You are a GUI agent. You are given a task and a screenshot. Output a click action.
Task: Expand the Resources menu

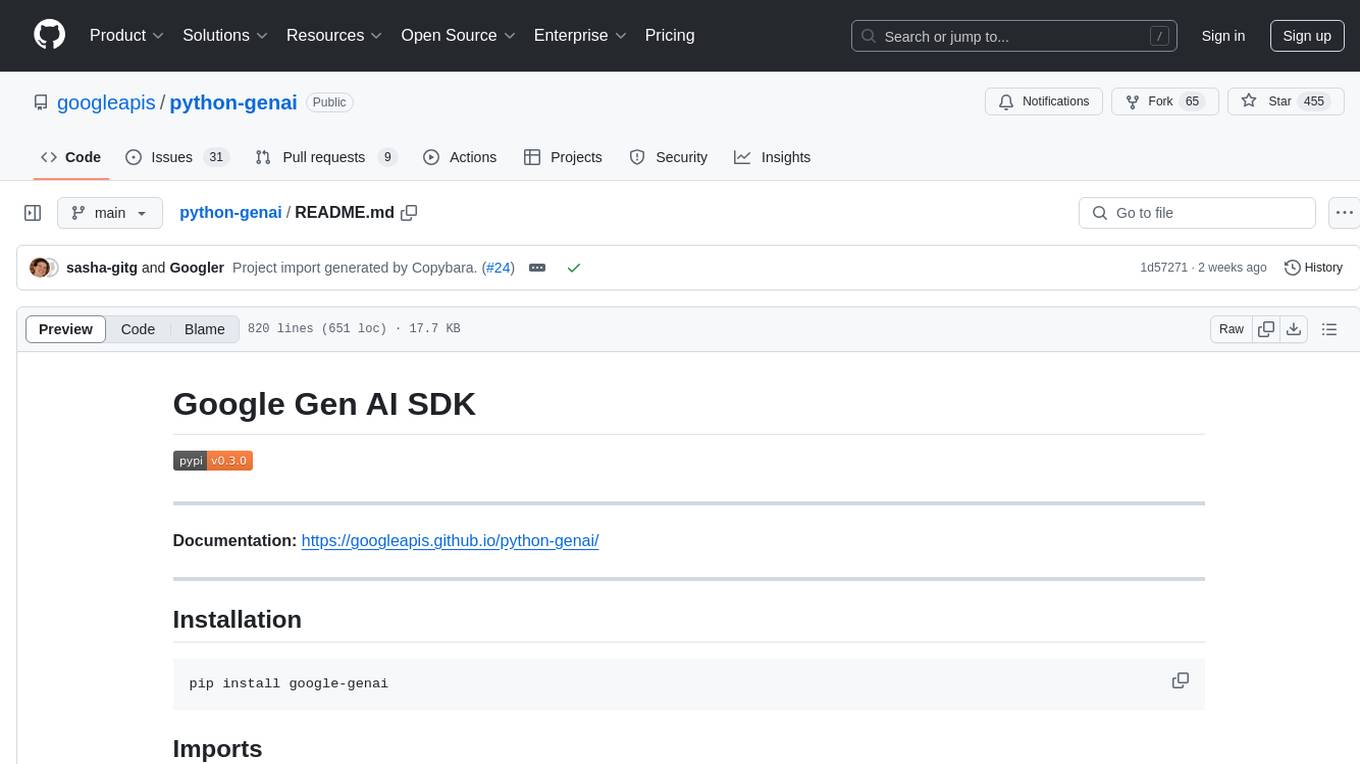[x=335, y=35]
